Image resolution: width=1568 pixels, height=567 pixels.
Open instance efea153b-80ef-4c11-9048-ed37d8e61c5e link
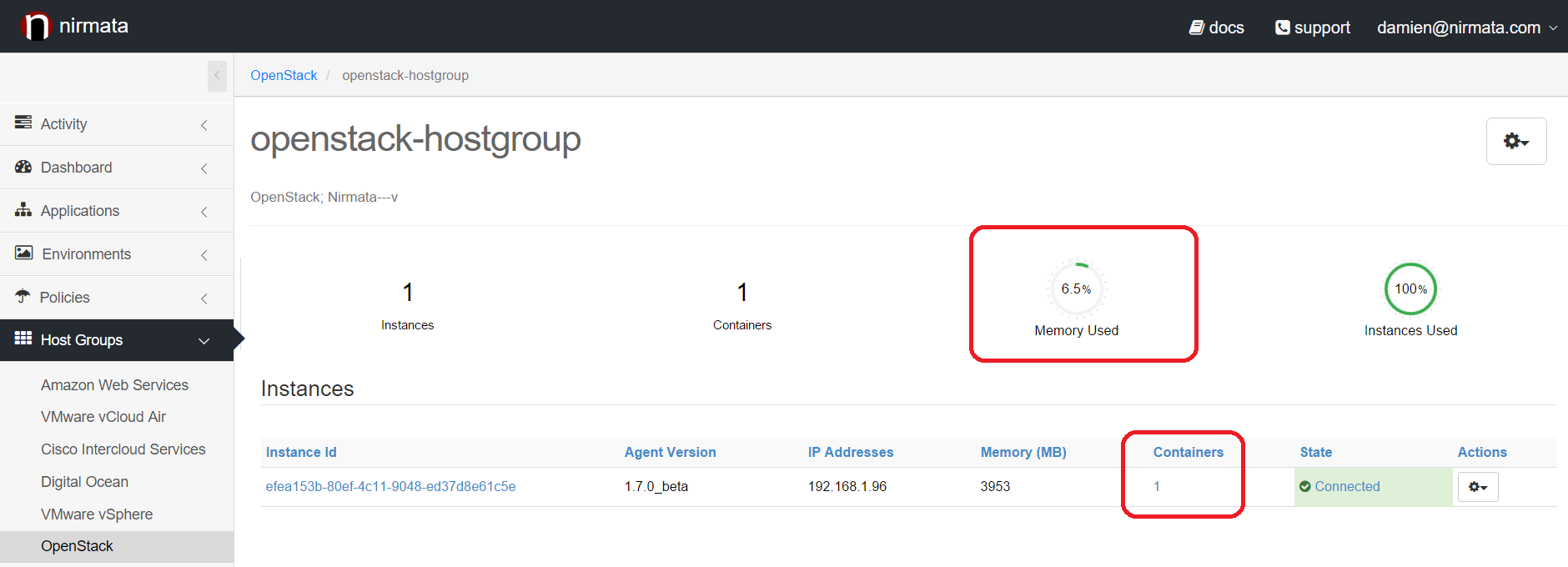pos(390,487)
